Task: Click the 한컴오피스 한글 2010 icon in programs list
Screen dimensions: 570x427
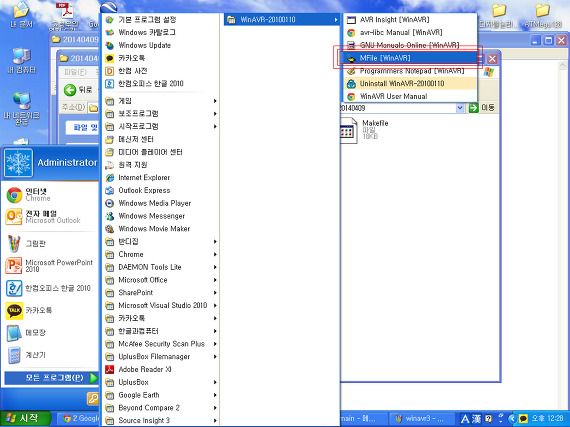Action: 109,84
